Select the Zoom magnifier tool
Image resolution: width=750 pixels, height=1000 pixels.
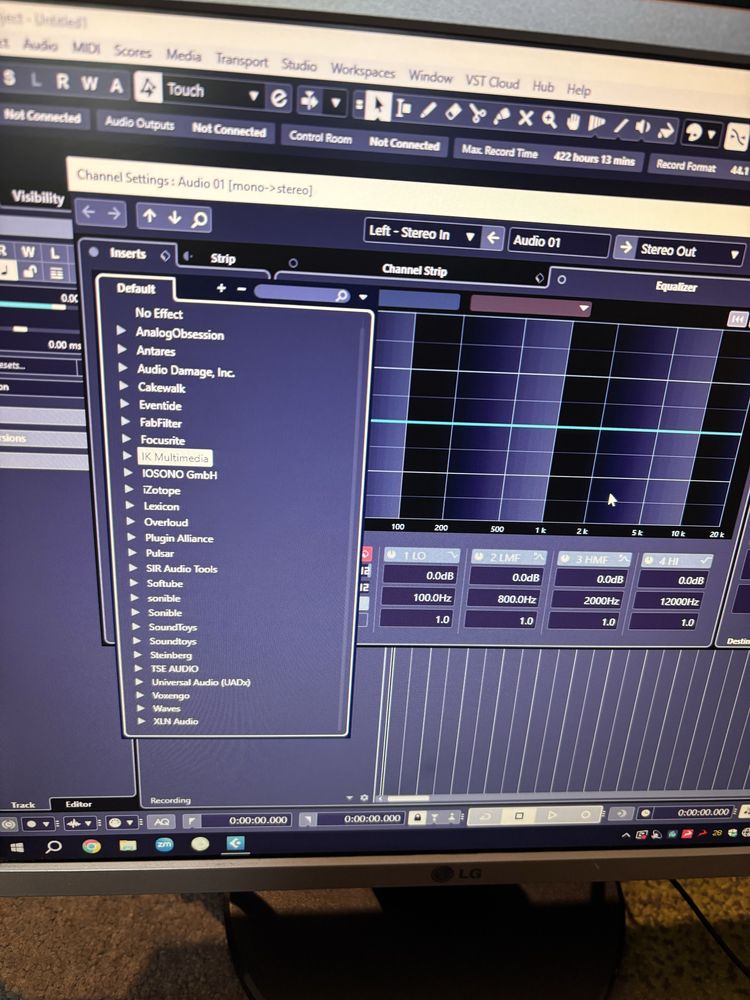[x=549, y=120]
